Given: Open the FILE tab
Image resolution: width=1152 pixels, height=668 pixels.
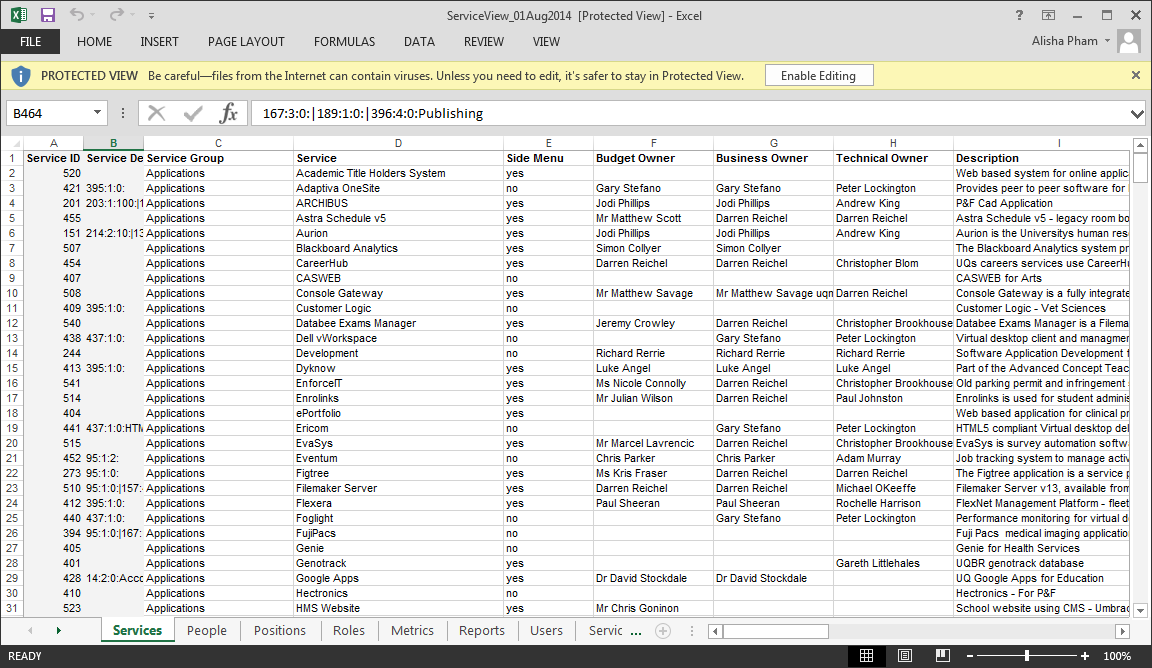Looking at the screenshot, I should [x=30, y=42].
